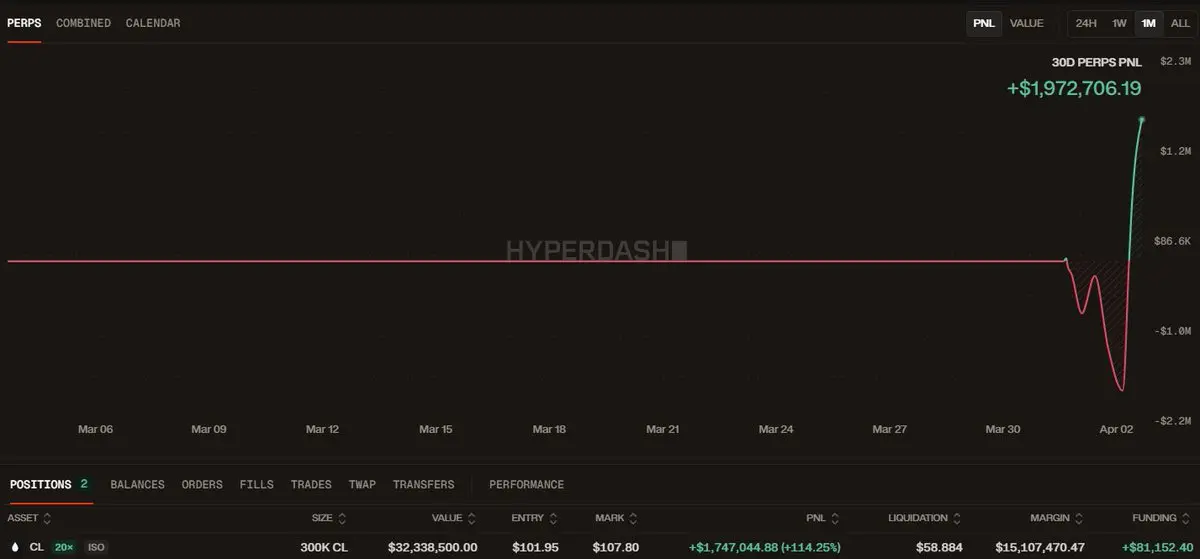Open the TRADES tab

[311, 484]
